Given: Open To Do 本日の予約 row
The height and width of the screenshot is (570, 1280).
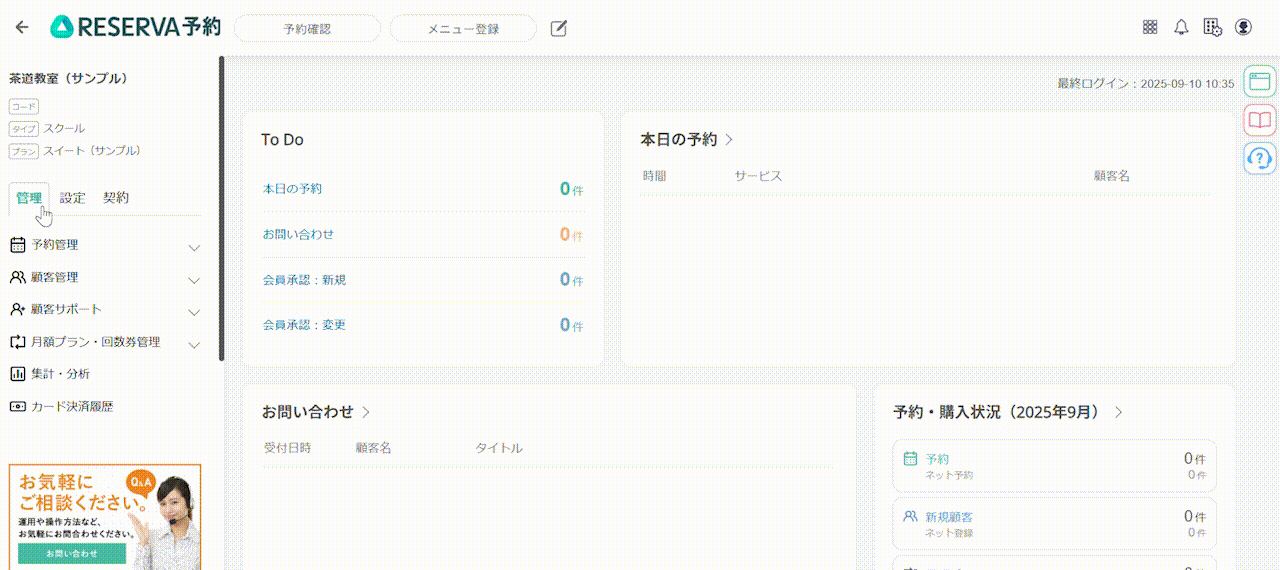Looking at the screenshot, I should pos(423,189).
